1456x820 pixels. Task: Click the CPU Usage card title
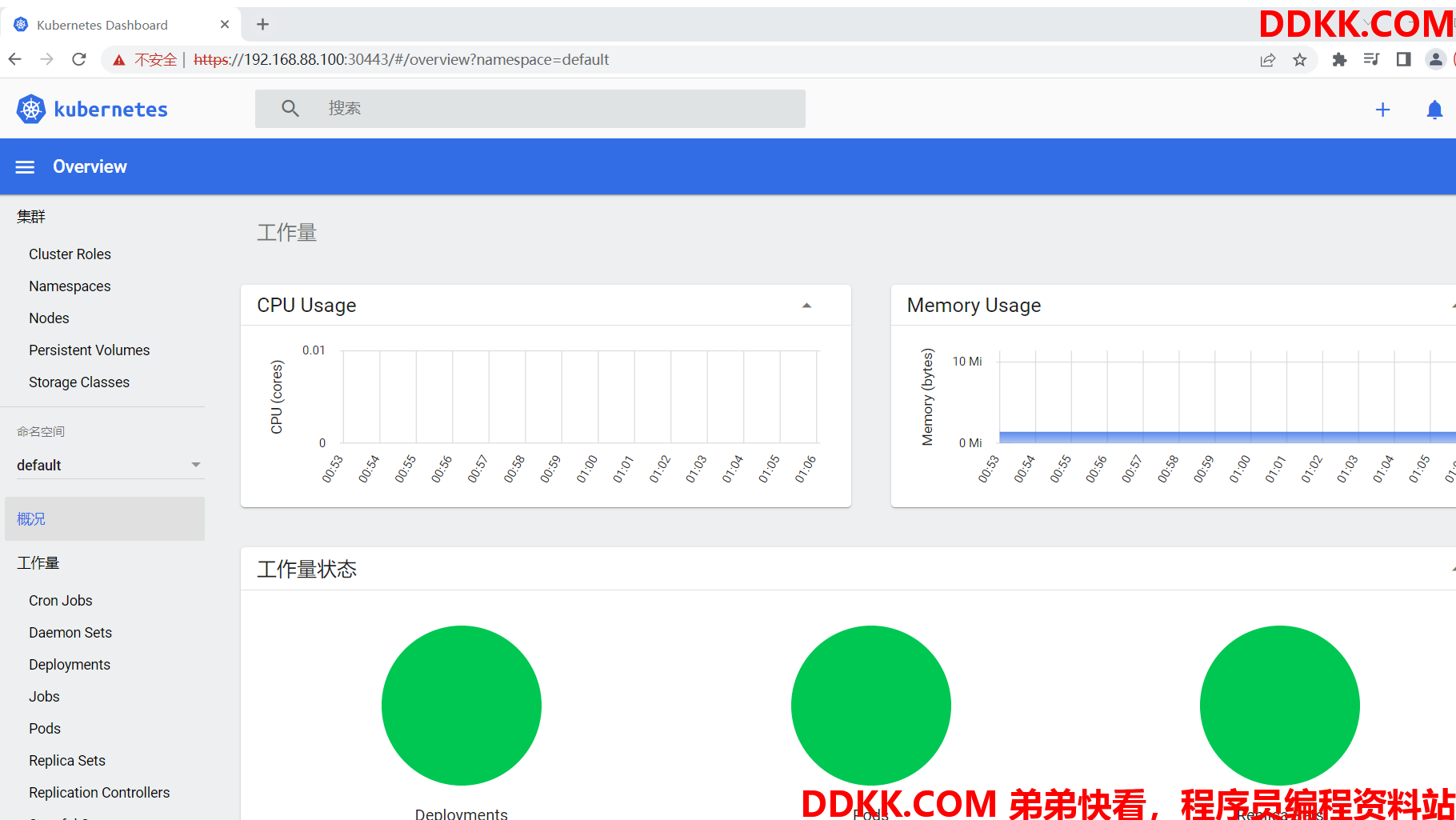click(306, 306)
